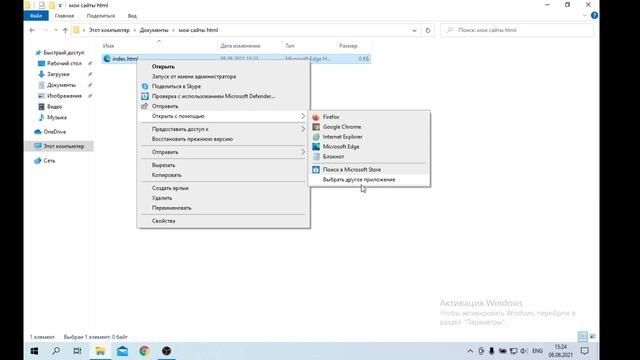
Task: Go back with the back arrow
Action: 32,30
